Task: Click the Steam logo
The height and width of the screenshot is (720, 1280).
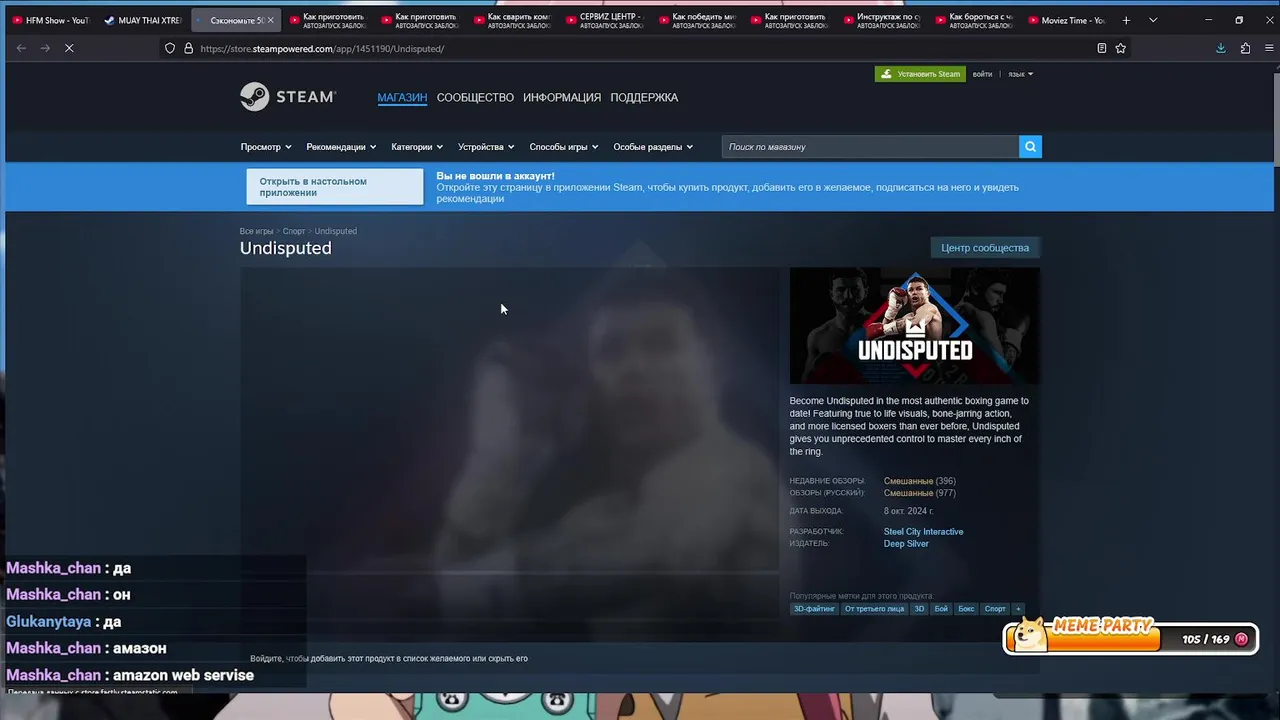Action: 288,97
